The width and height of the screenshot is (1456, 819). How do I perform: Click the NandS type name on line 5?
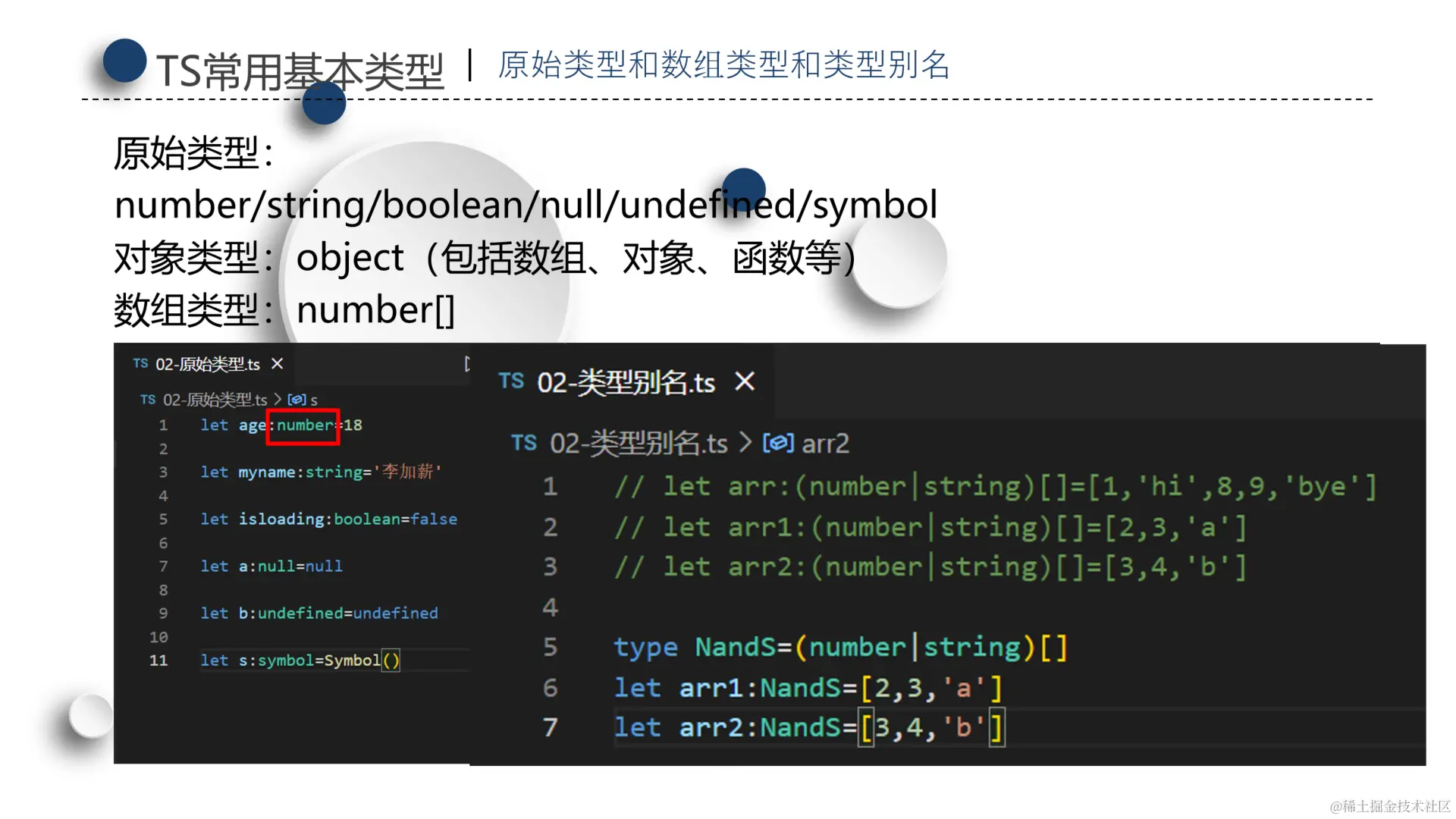click(735, 647)
